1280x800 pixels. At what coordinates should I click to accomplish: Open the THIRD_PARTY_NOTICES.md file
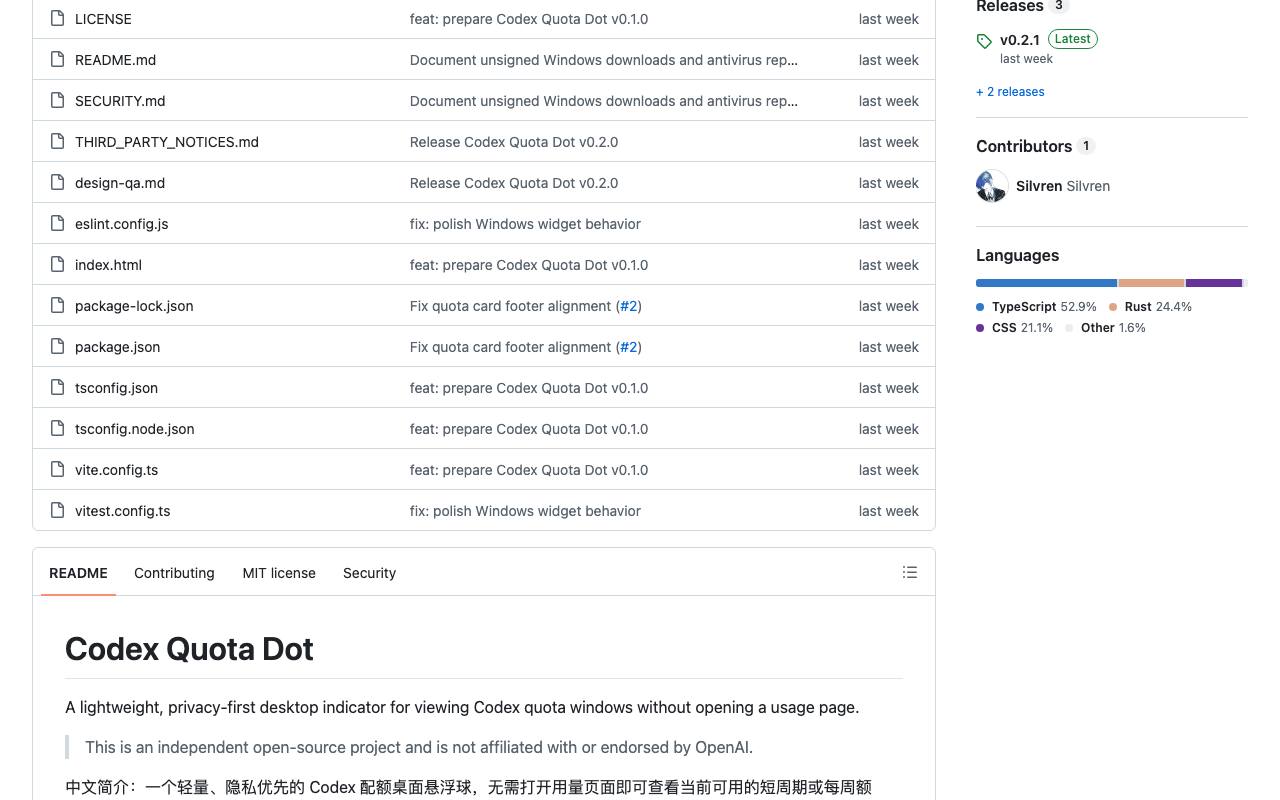[x=167, y=142]
